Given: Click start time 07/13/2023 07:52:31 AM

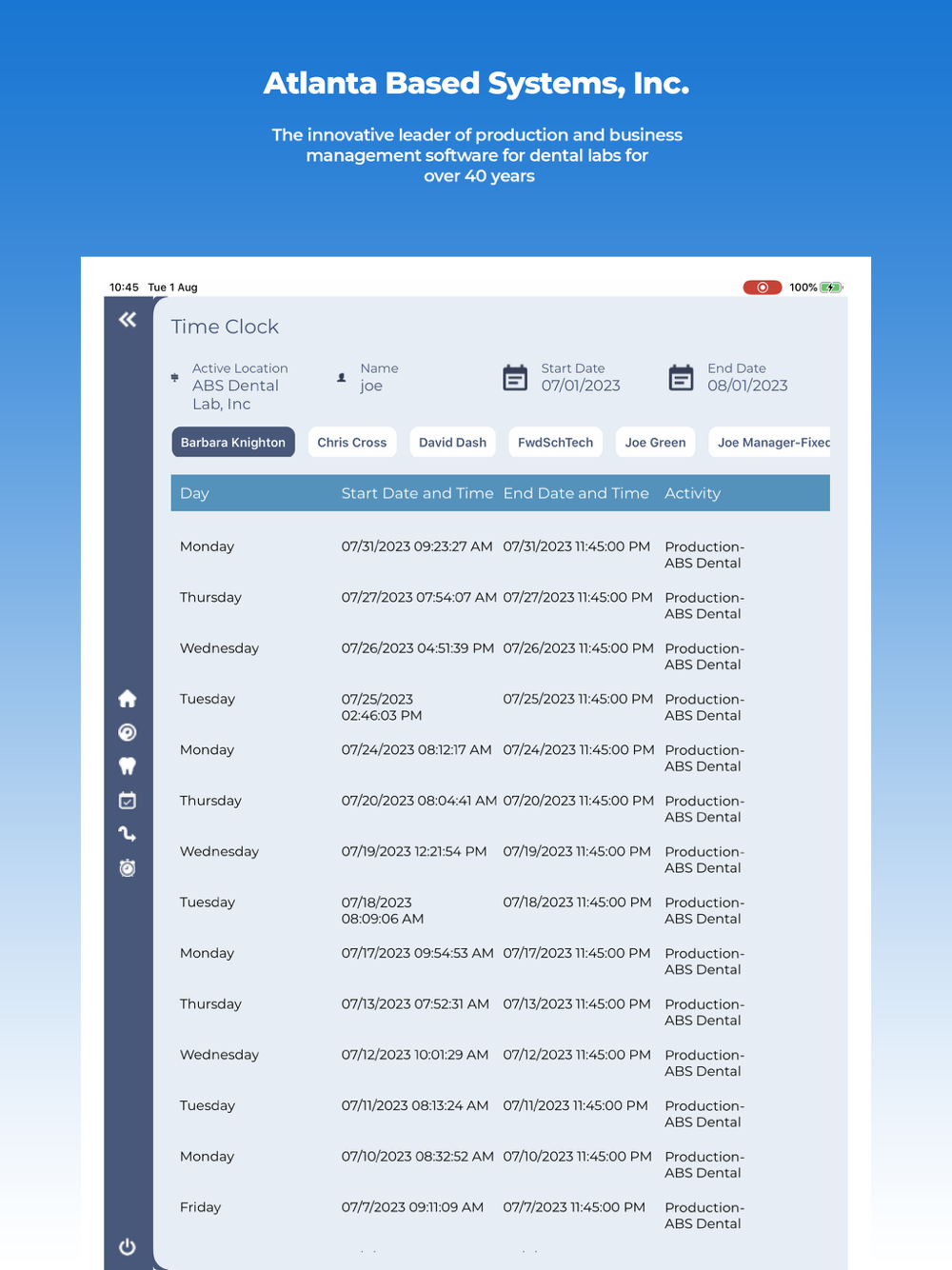Looking at the screenshot, I should pyautogui.click(x=415, y=1004).
